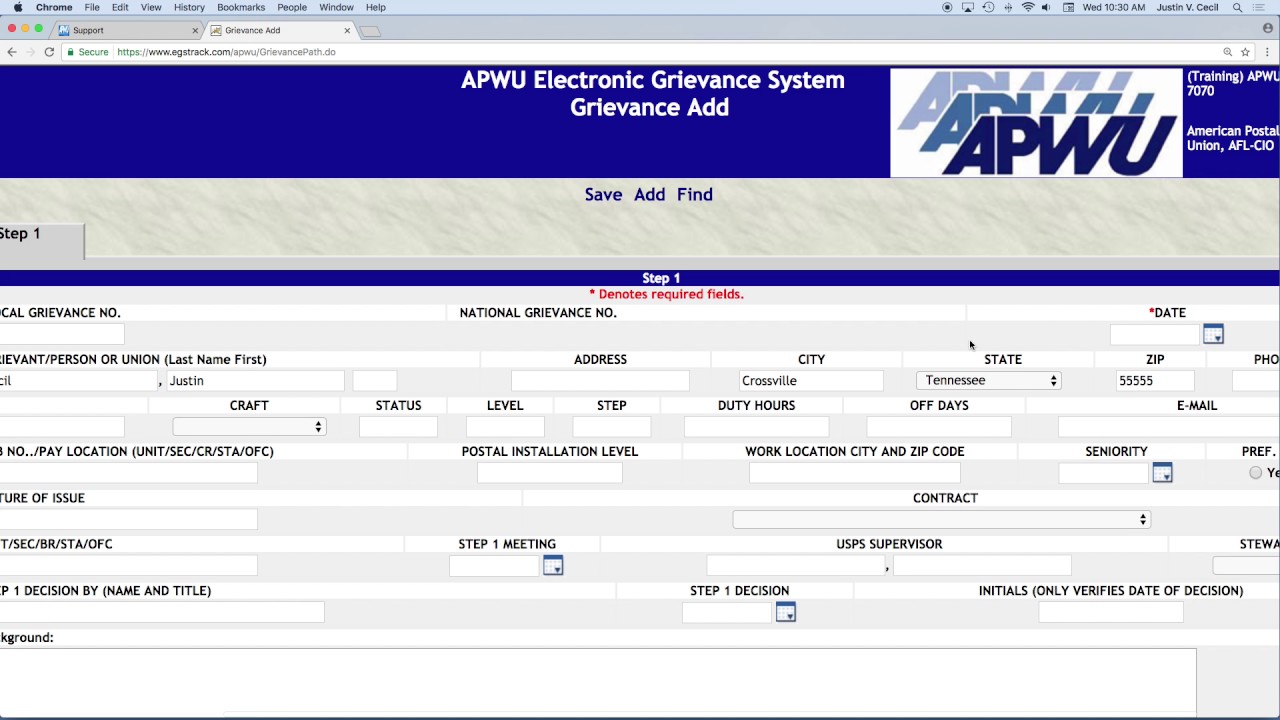Click the Time Machine icon in menu bar

pos(988,7)
